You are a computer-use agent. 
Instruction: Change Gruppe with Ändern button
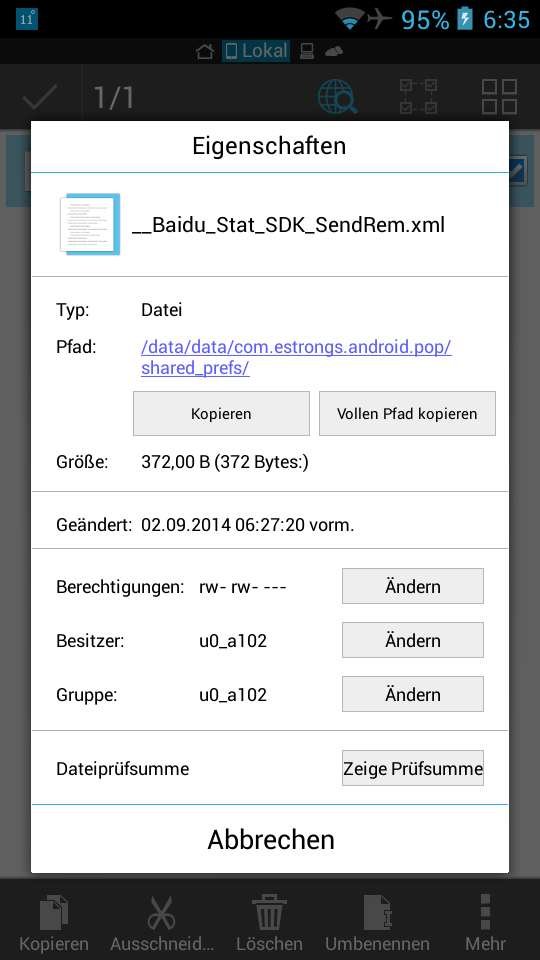(x=413, y=694)
